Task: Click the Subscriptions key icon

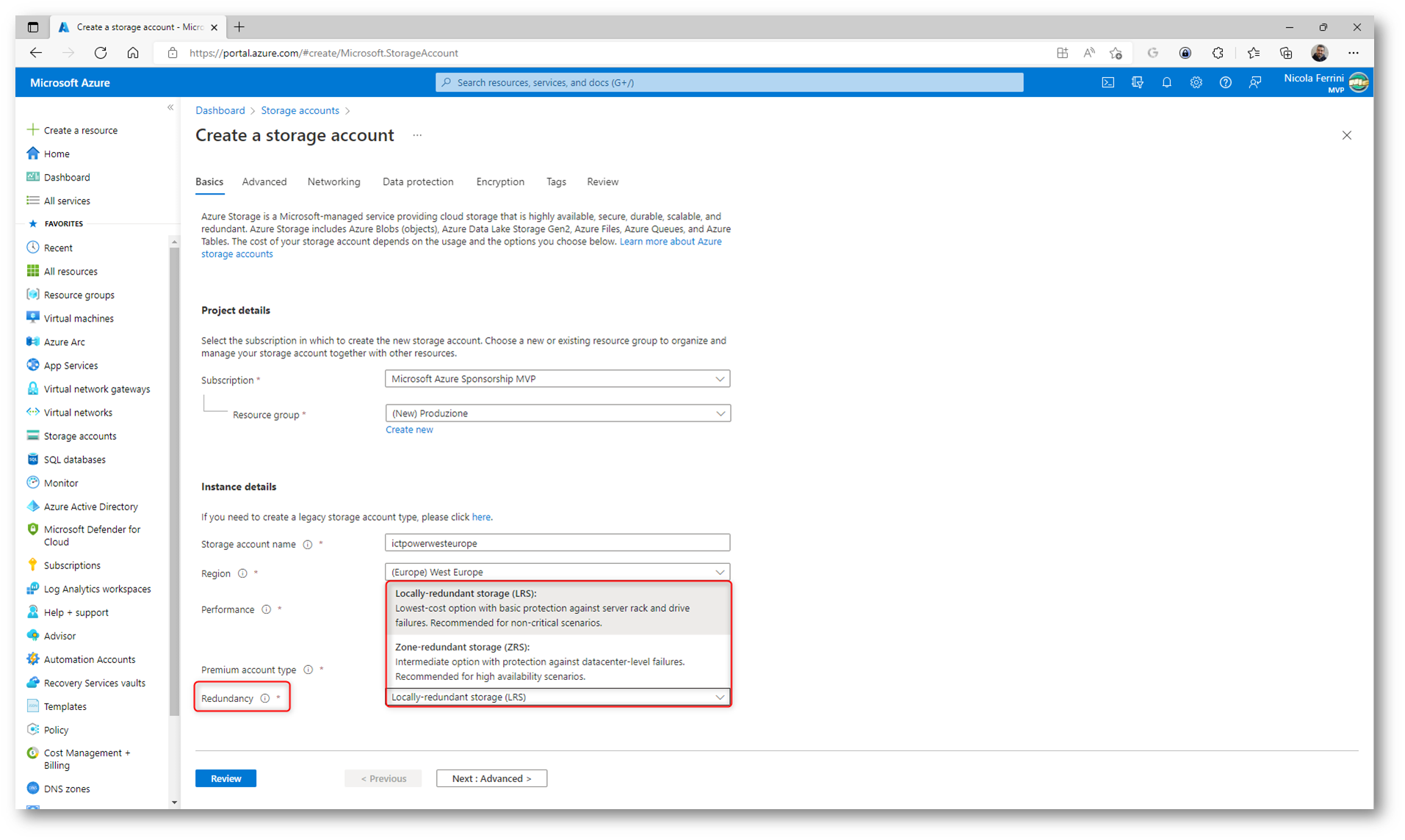Action: point(32,565)
